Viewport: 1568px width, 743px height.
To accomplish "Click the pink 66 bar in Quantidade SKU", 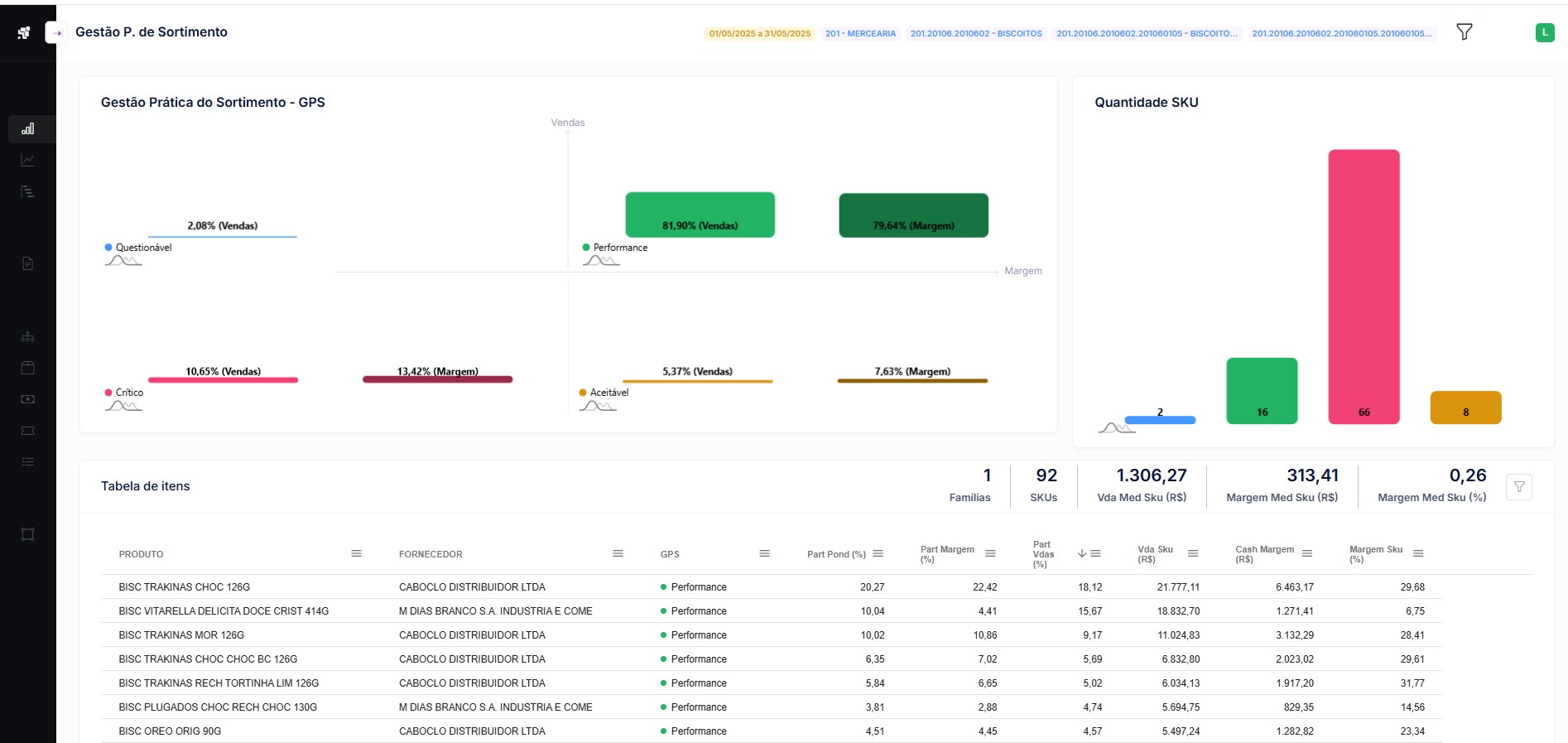I will (1364, 286).
